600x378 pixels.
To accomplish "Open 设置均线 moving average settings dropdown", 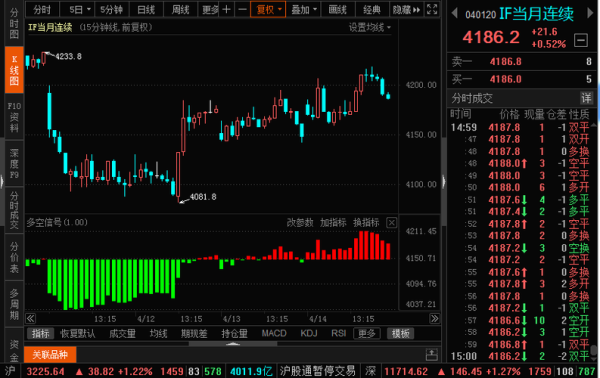I will (370, 28).
